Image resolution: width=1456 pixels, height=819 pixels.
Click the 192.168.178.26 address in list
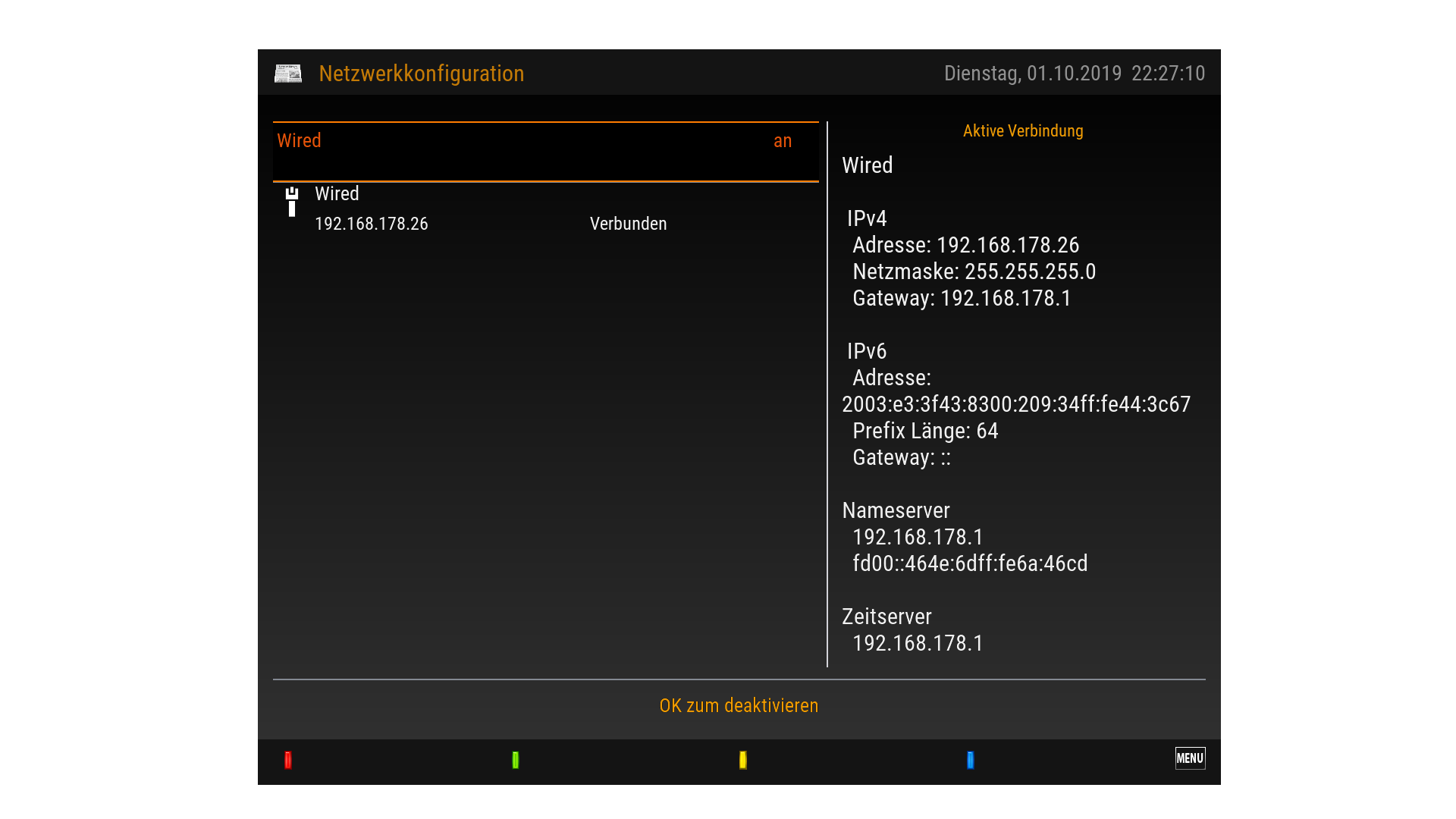tap(371, 224)
